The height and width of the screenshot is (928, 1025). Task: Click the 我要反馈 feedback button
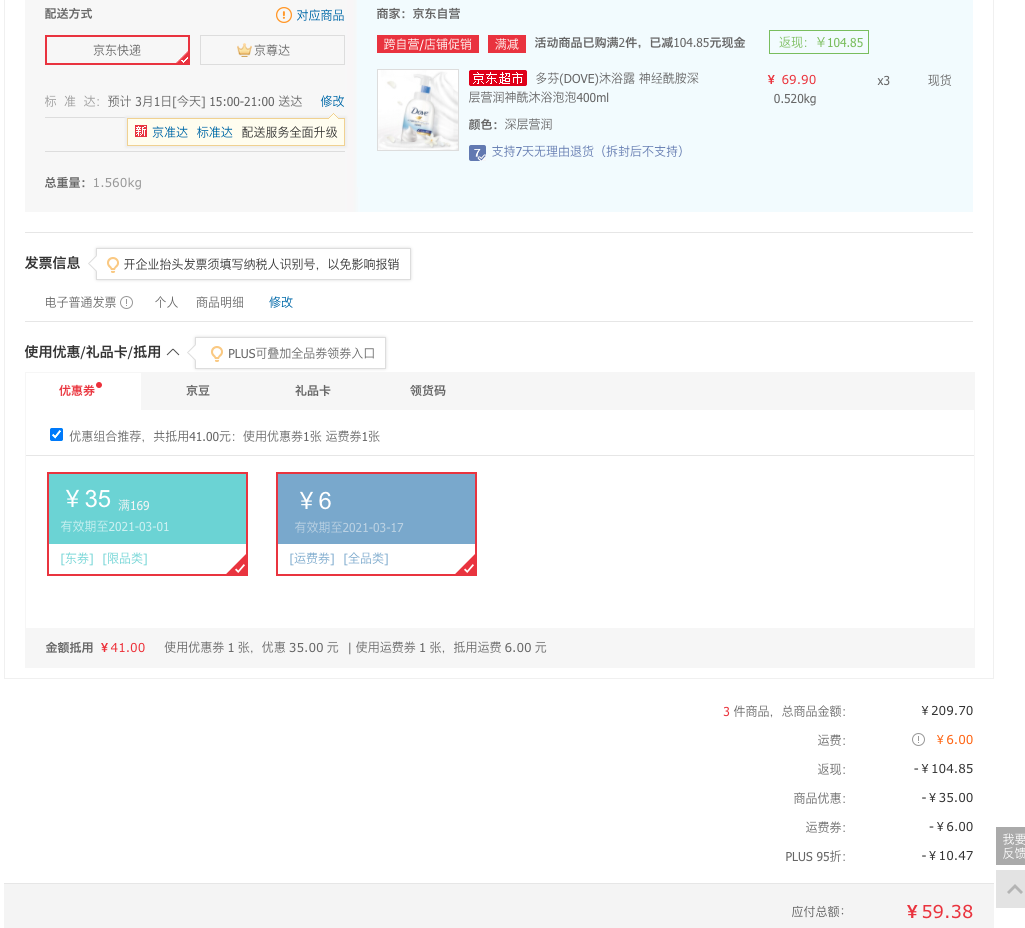pos(1011,846)
